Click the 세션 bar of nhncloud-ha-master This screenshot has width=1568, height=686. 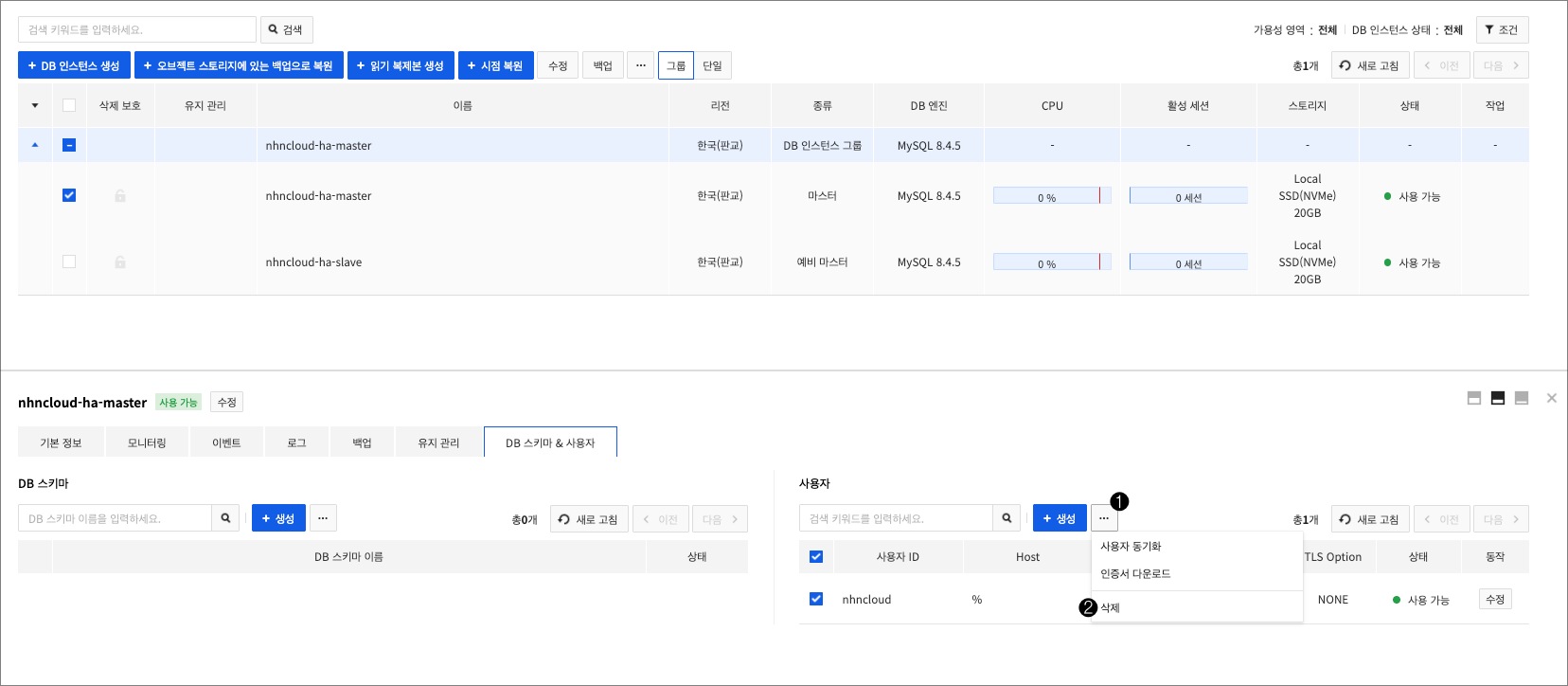click(1188, 195)
